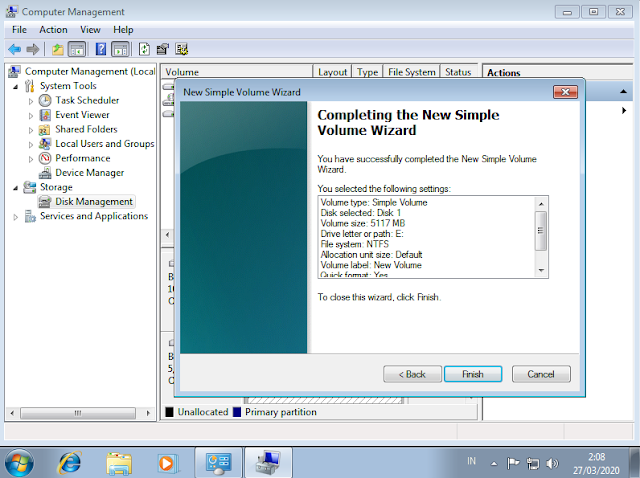Open Windows Explorer folder on taskbar
This screenshot has width=640, height=478.
(119, 464)
